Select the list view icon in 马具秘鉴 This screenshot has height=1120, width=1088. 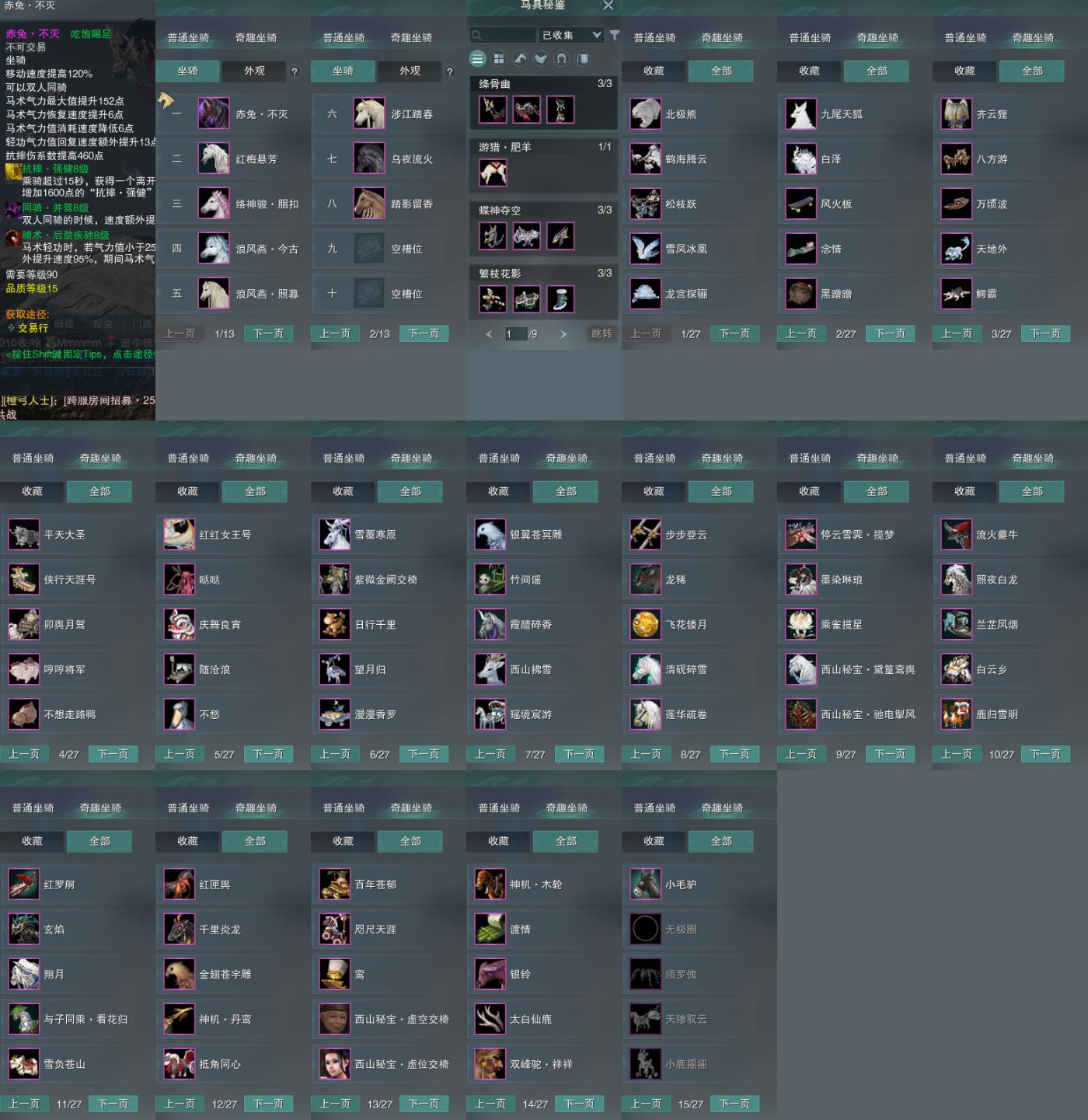tap(478, 58)
